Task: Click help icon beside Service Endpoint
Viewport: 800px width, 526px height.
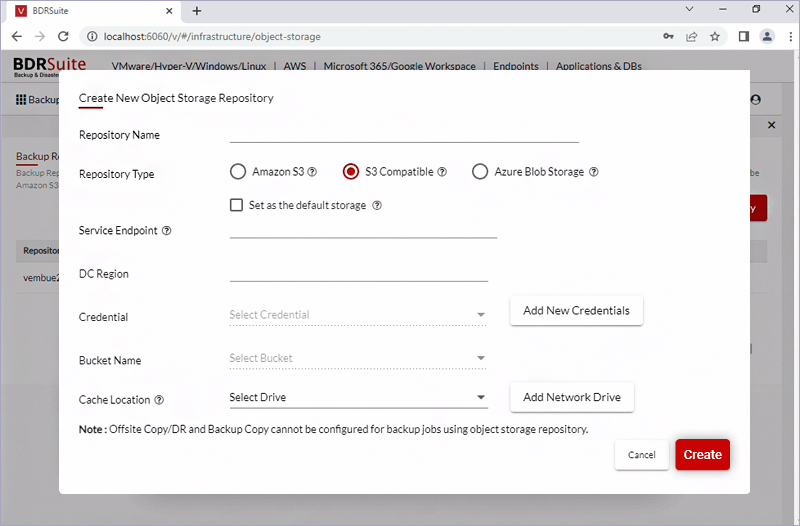Action: click(167, 231)
